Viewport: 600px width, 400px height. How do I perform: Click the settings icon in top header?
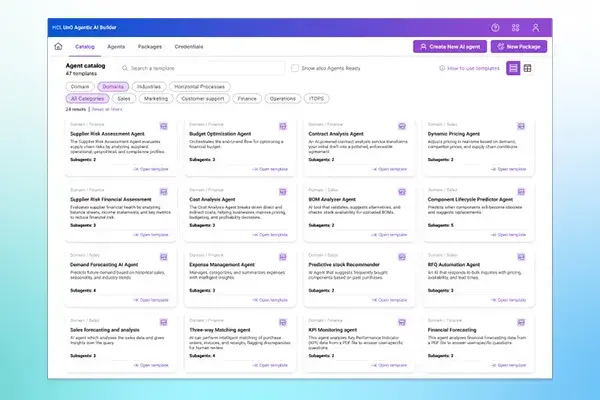click(x=516, y=28)
